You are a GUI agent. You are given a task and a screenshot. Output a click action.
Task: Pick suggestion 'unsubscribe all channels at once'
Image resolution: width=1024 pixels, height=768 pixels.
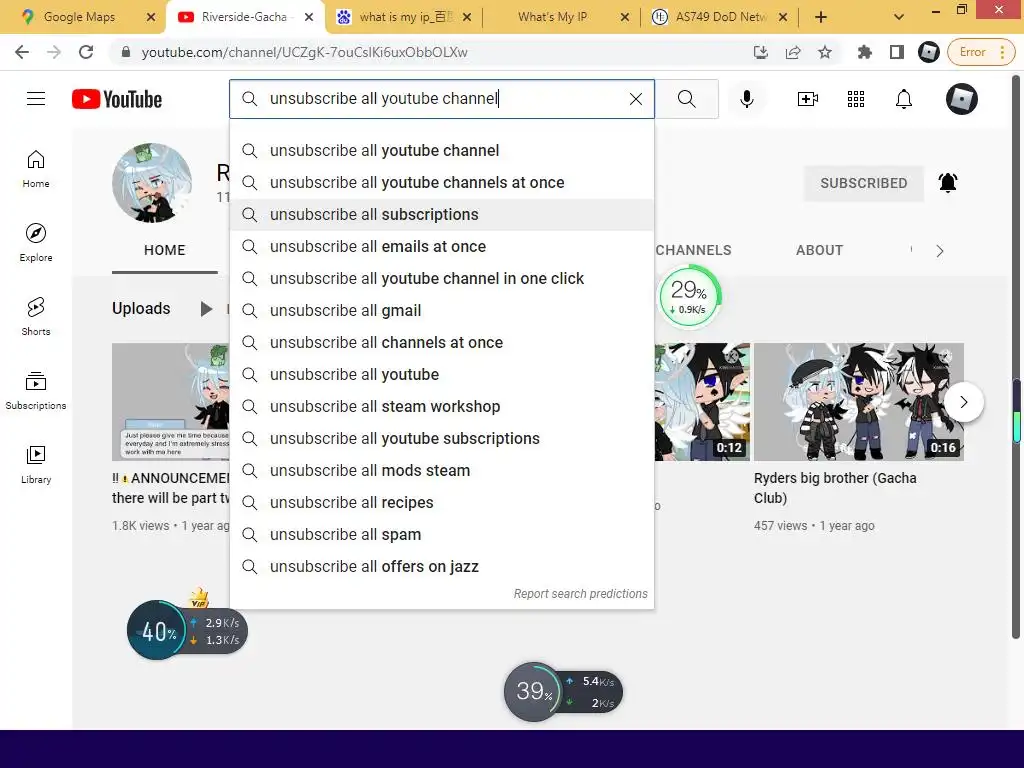coord(441,343)
